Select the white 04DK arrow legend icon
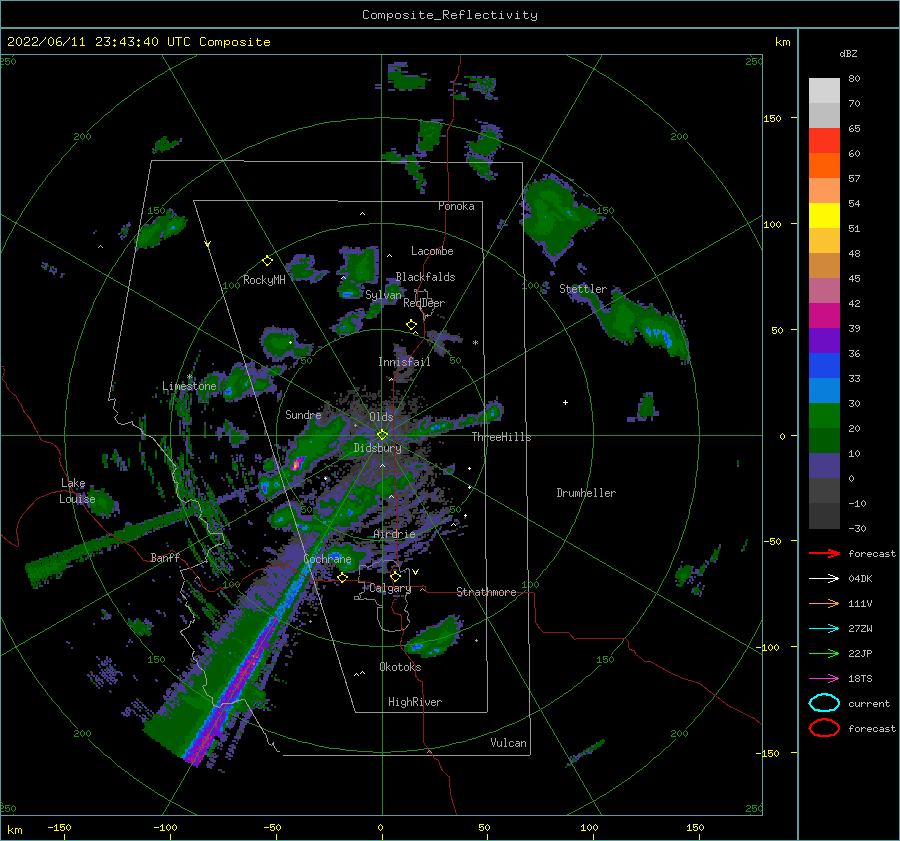This screenshot has width=900, height=841. (x=824, y=579)
